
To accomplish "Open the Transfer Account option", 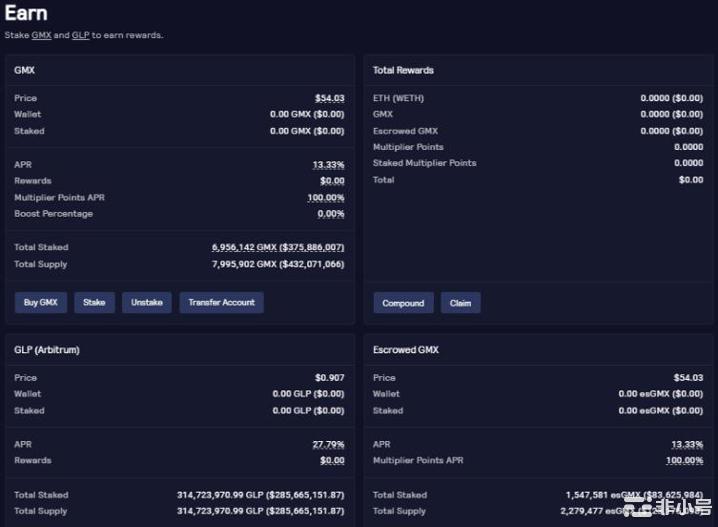I will [221, 302].
